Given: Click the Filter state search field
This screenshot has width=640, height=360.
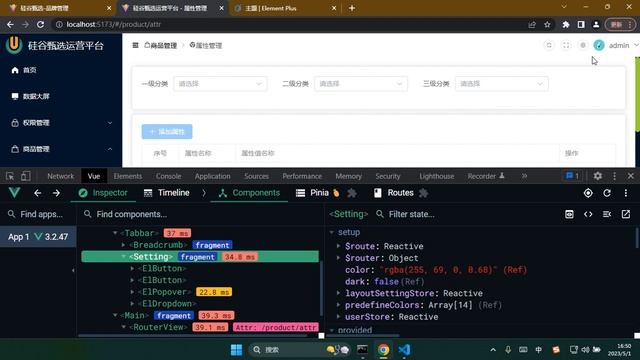Looking at the screenshot, I should (465, 214).
